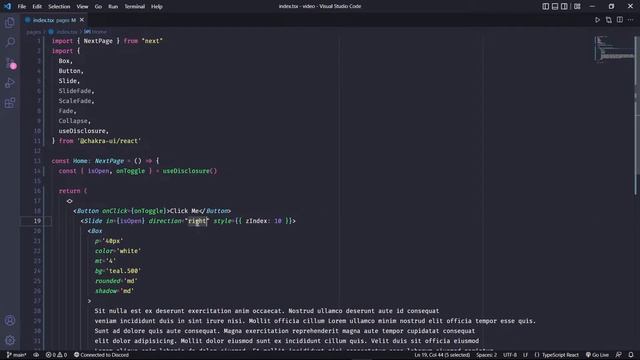Image resolution: width=640 pixels, height=360 pixels.
Task: Open the Run and Debug view
Action: pos(10,82)
